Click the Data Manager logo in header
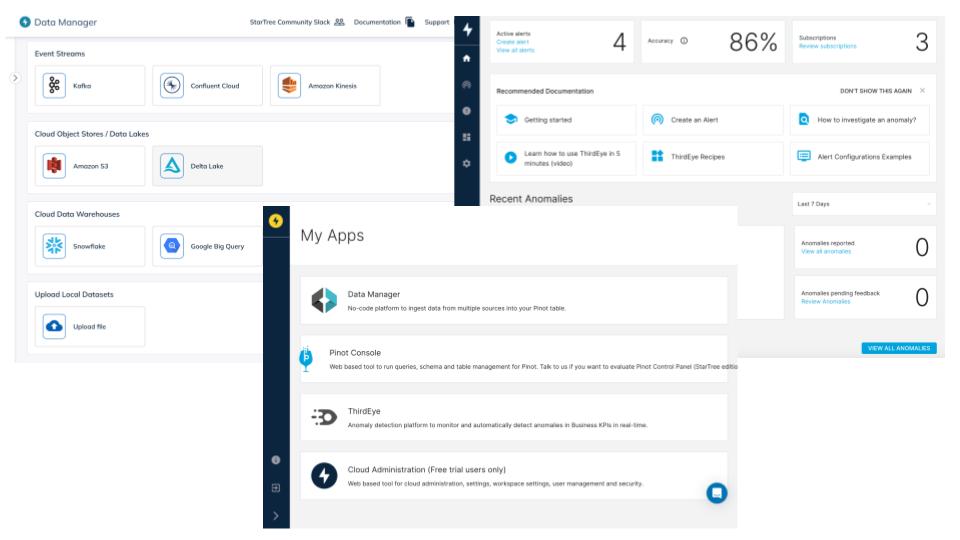The image size is (960, 540). [x=25, y=22]
